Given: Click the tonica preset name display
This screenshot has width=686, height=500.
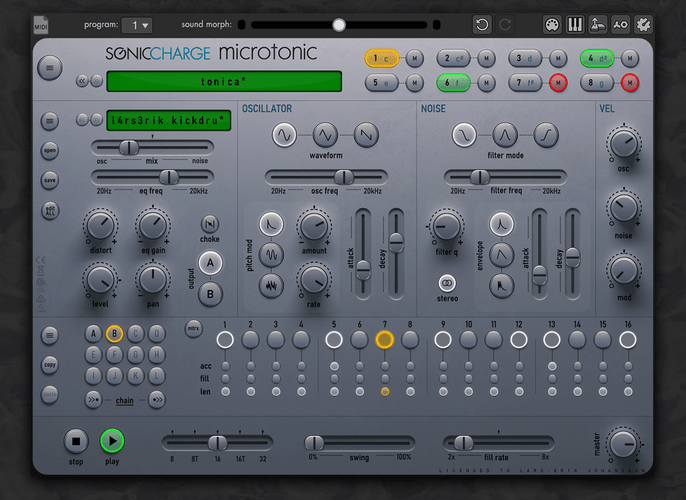Looking at the screenshot, I should pos(224,81).
